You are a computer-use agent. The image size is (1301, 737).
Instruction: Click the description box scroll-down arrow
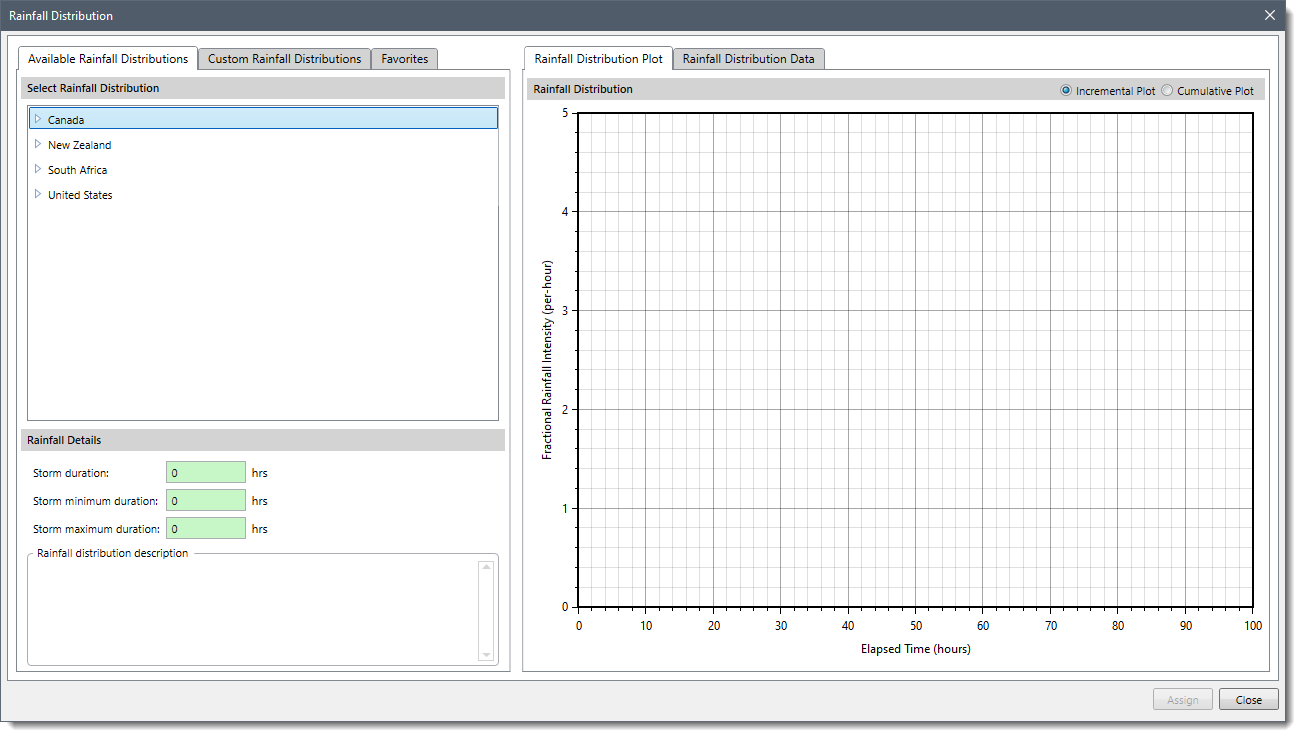pos(486,654)
